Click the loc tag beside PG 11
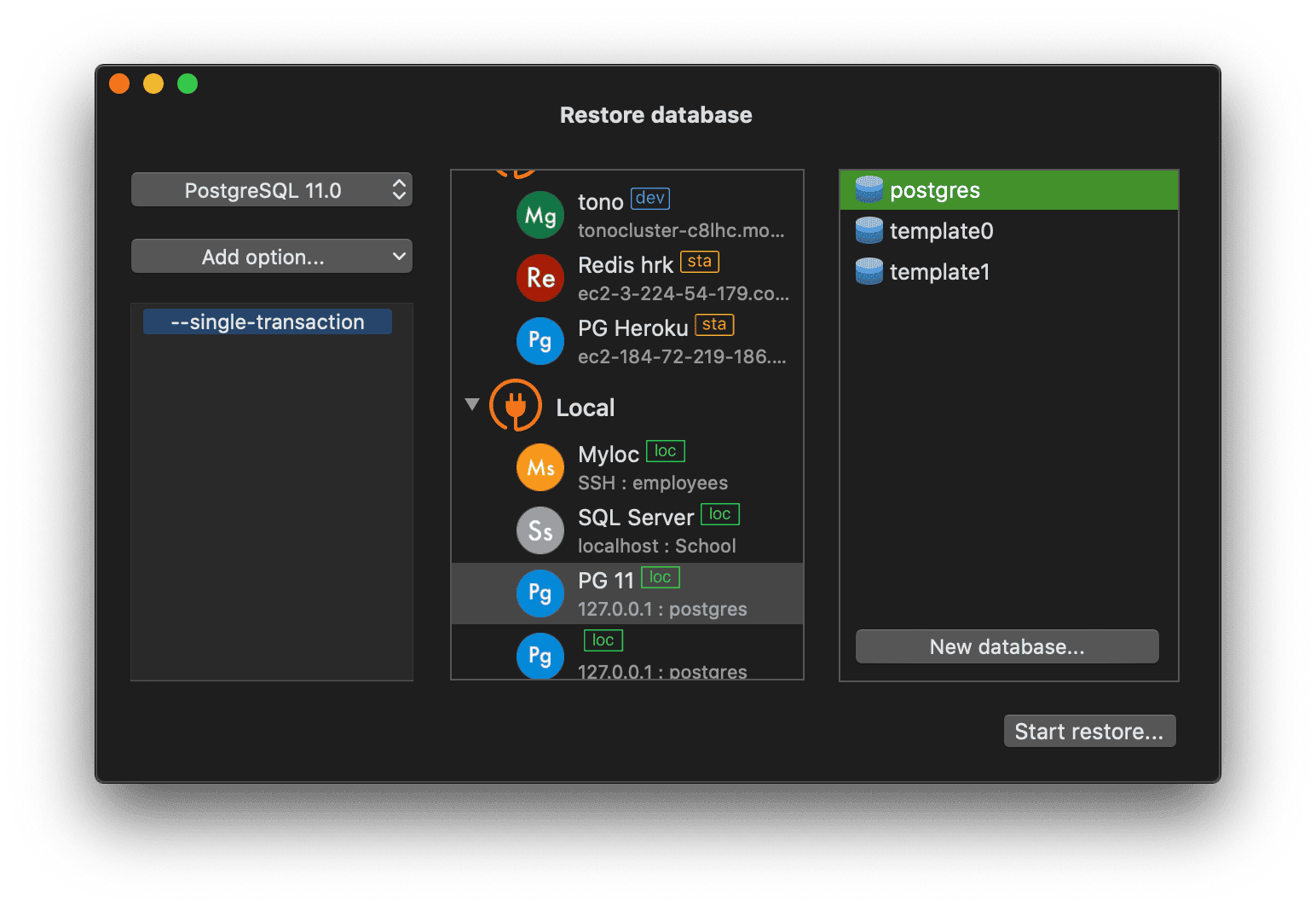The image size is (1316, 909). [661, 577]
